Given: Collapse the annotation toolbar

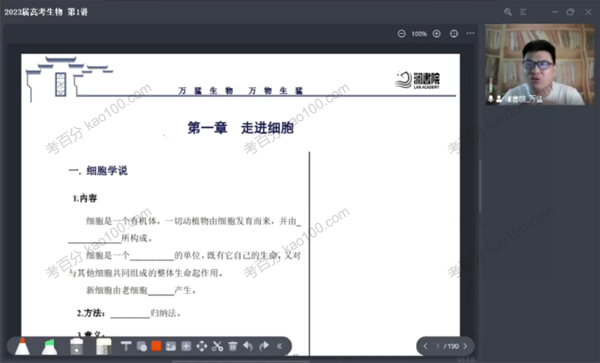Looking at the screenshot, I should [x=280, y=347].
